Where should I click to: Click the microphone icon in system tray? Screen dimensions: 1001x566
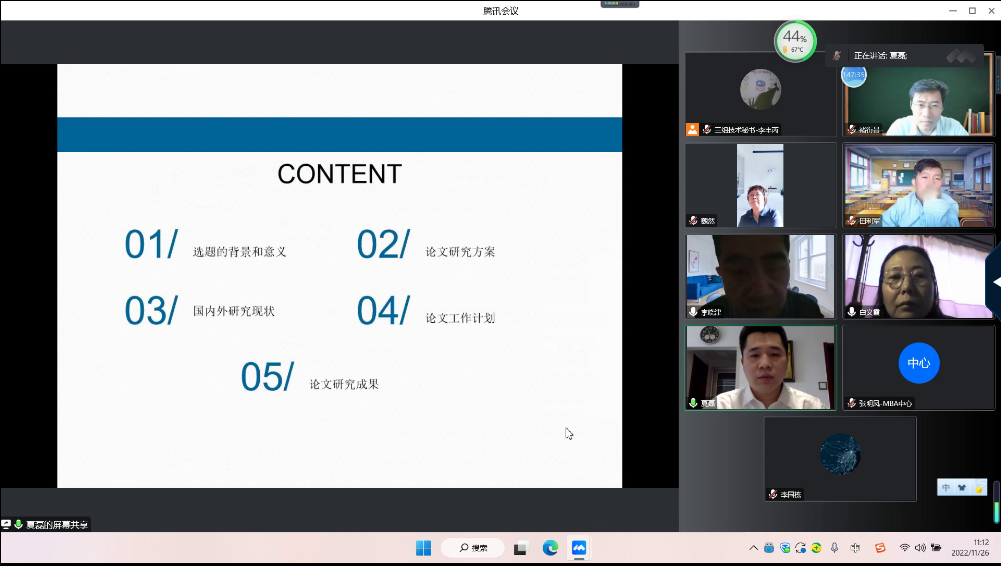(834, 548)
